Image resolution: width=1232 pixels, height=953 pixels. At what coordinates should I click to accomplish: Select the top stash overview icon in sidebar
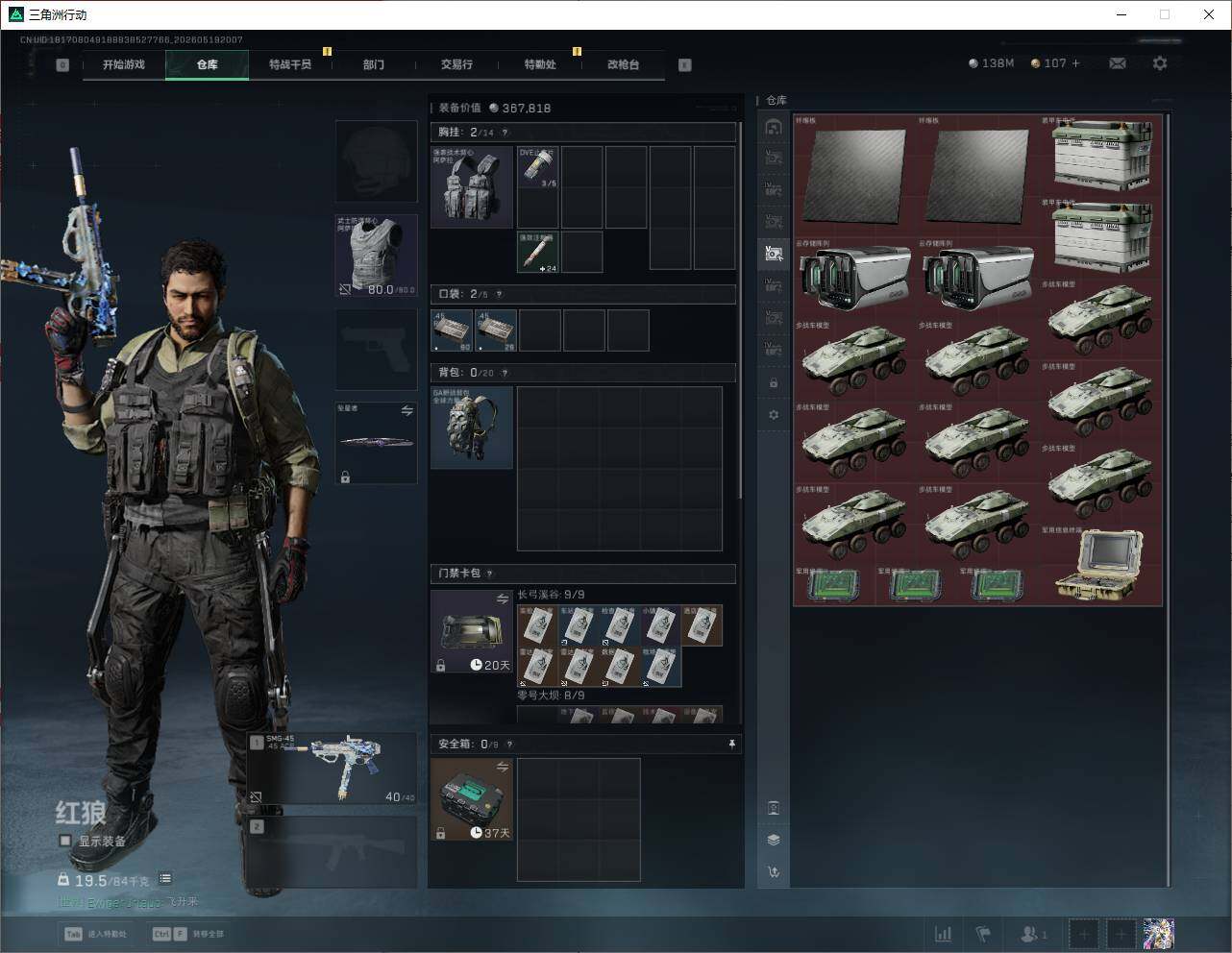click(x=774, y=127)
